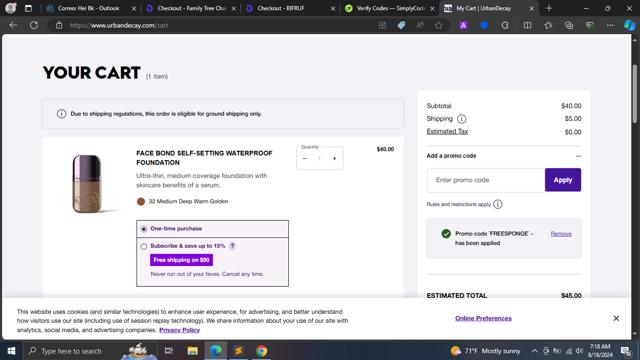This screenshot has height=360, width=640.
Task: Close the Checkout - RIFRUF tab
Action: 333,8
